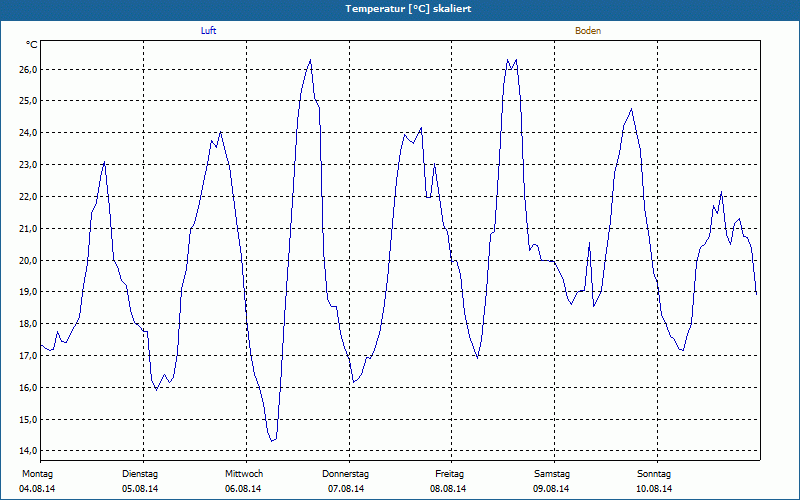The height and width of the screenshot is (500, 800).
Task: Click the 23,0 y-axis tick label
Action: coord(29,165)
